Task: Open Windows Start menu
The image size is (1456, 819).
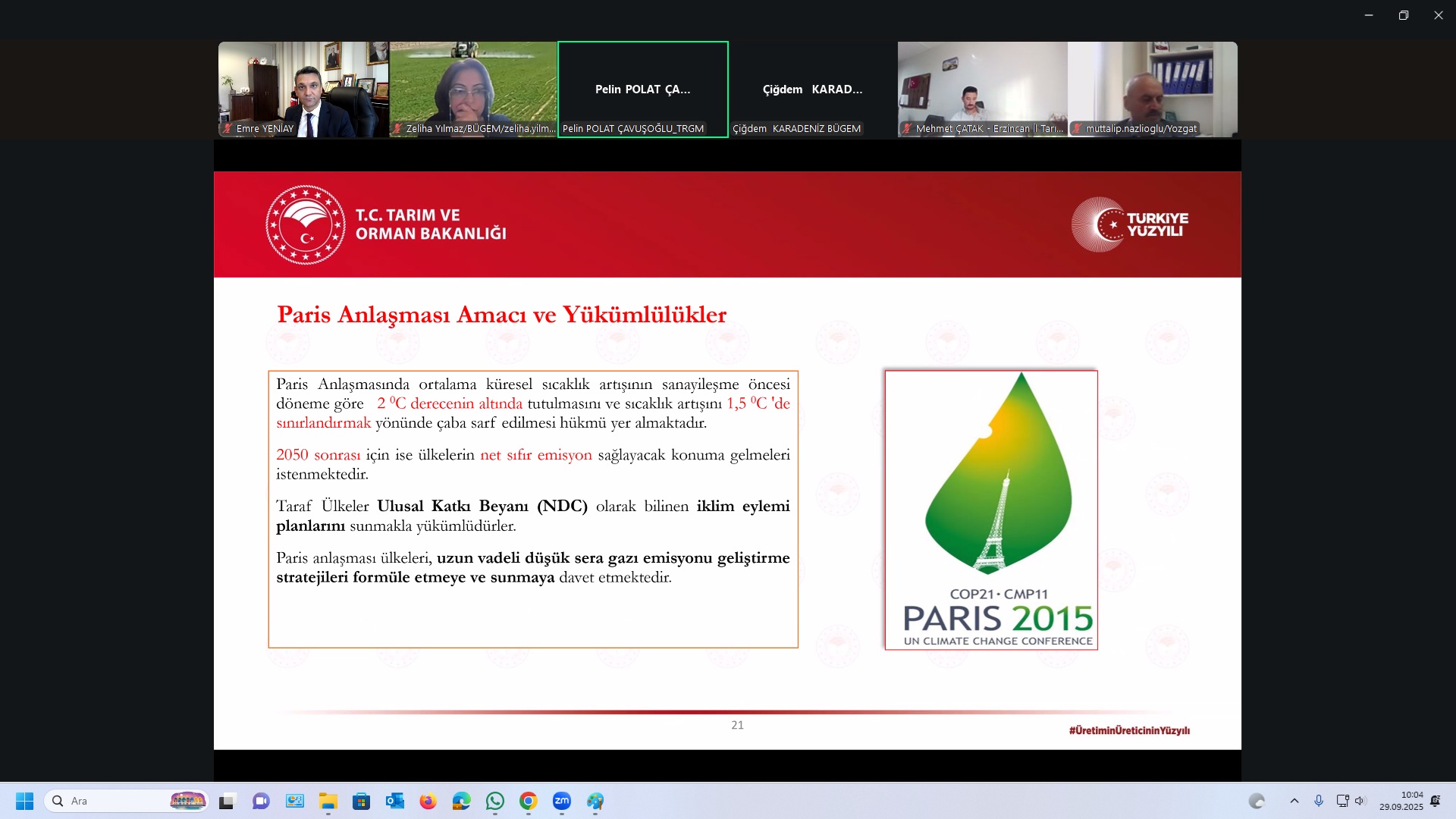Action: (24, 801)
